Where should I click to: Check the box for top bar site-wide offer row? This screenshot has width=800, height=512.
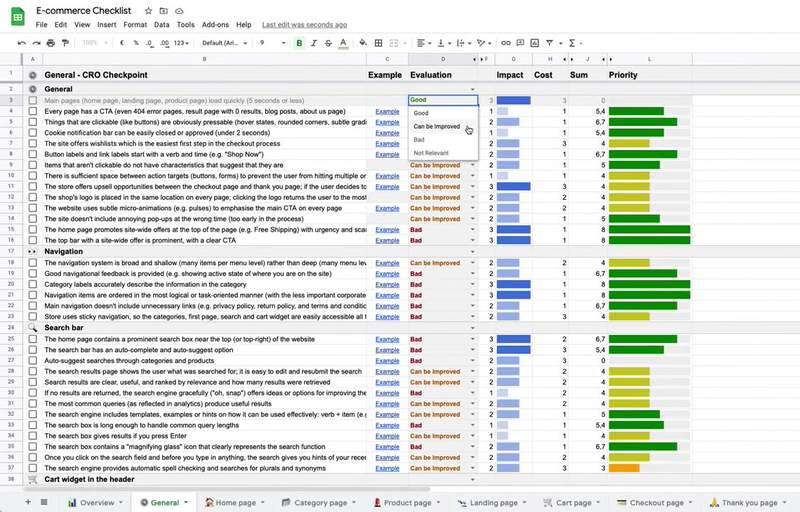(x=33, y=240)
